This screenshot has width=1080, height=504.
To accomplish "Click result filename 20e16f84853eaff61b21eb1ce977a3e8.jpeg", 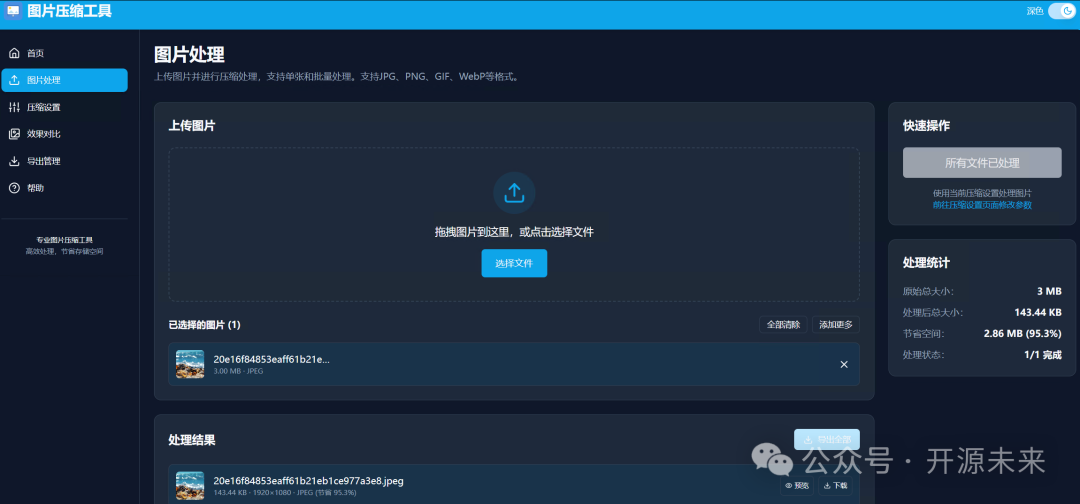I will 309,481.
